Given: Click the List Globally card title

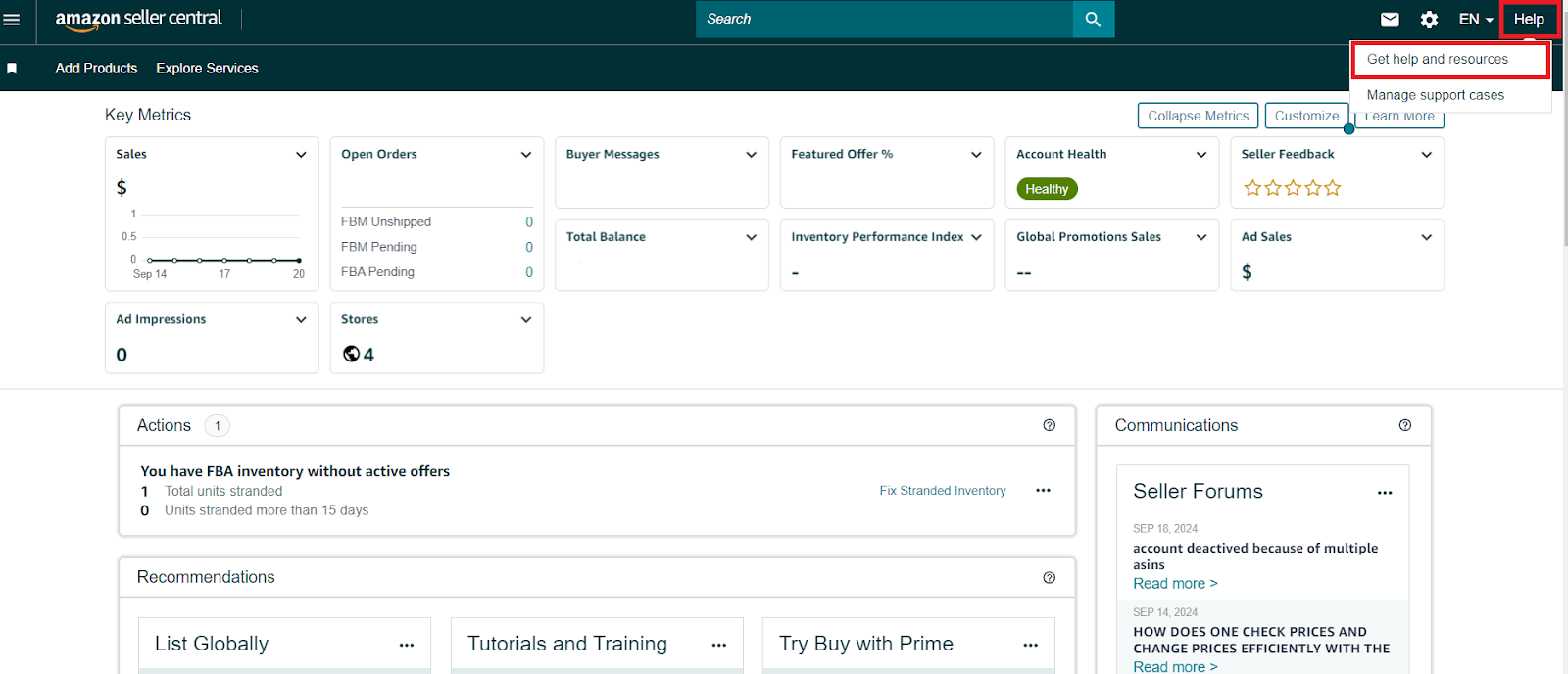Looking at the screenshot, I should tap(212, 644).
